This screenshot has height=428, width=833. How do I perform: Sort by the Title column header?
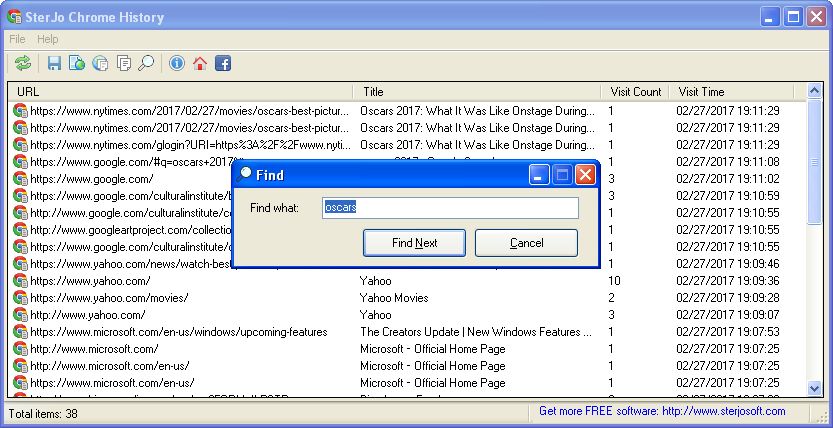pos(477,92)
